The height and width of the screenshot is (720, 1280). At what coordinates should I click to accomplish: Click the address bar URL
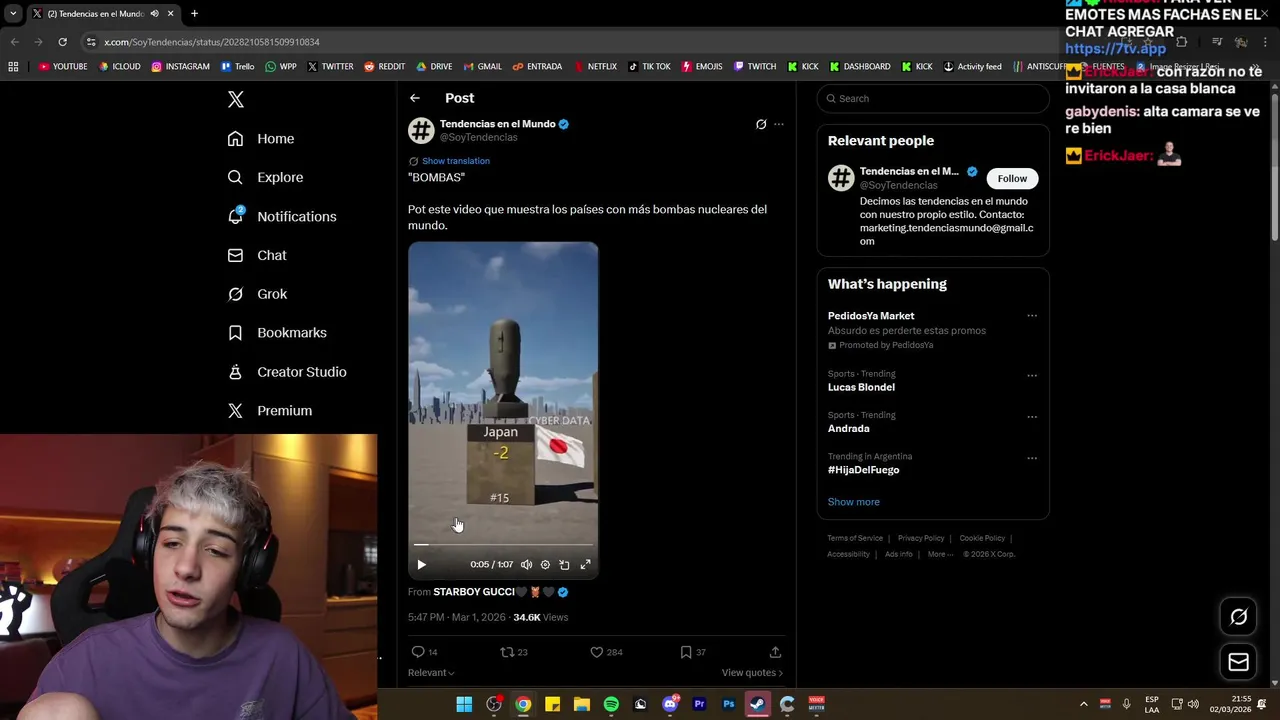212,42
